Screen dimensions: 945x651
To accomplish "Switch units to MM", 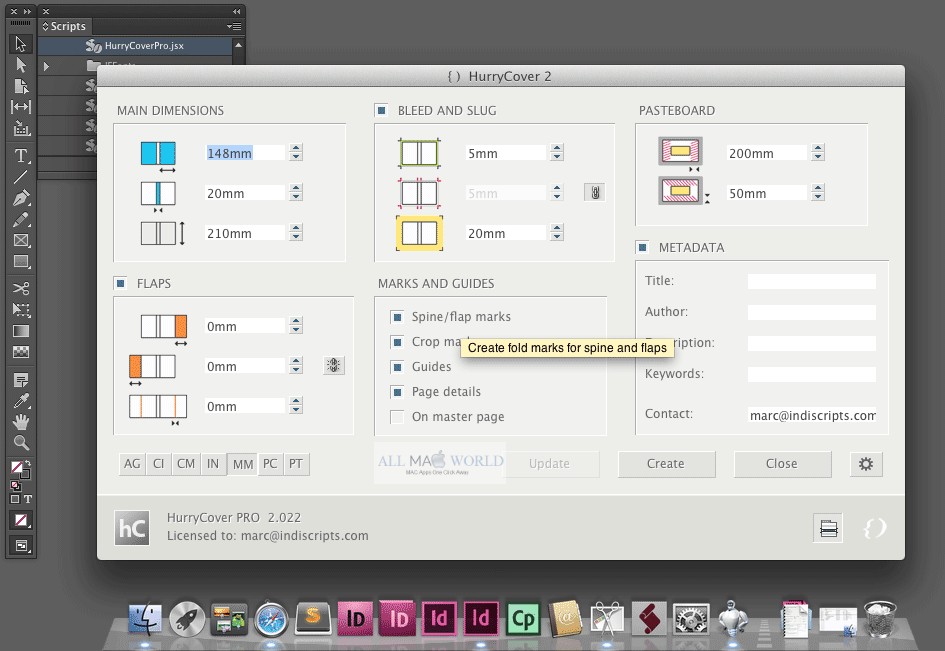I will click(243, 464).
